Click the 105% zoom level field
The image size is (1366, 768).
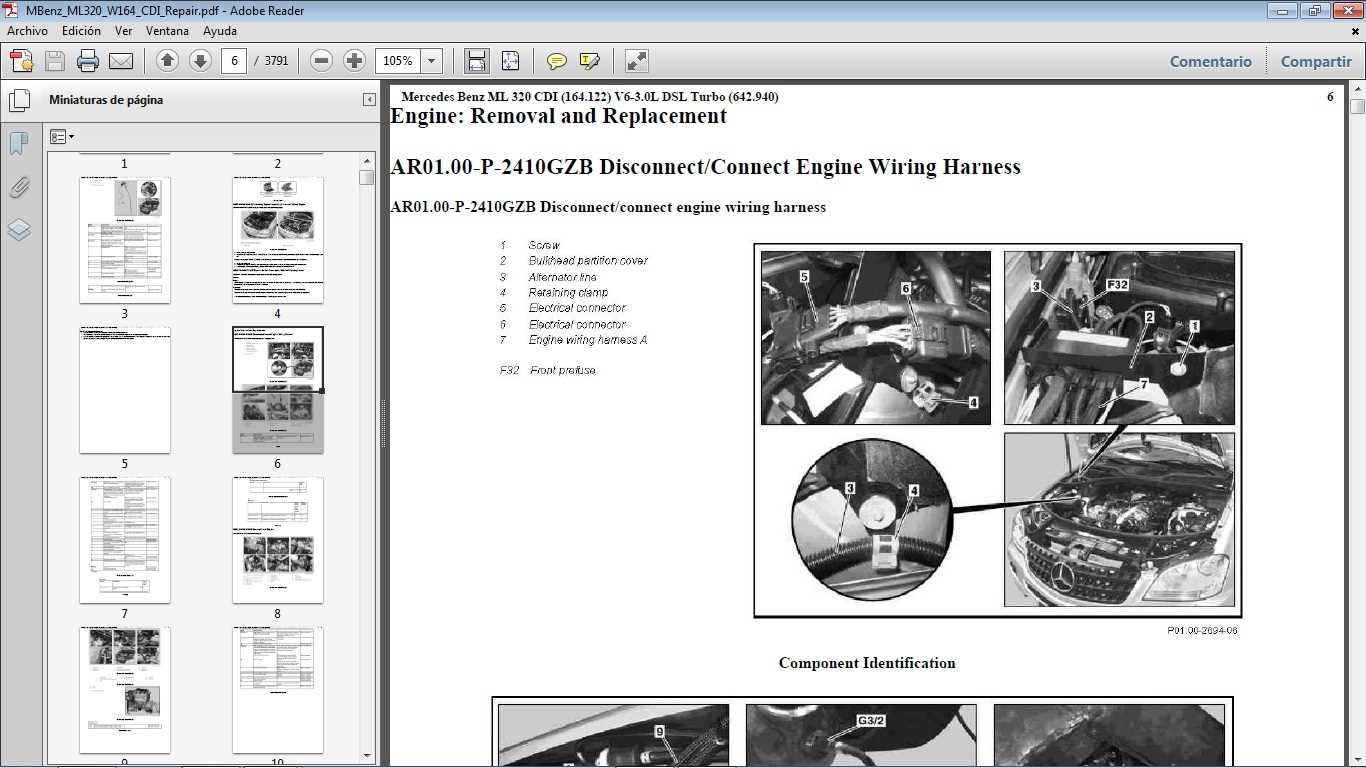[398, 61]
